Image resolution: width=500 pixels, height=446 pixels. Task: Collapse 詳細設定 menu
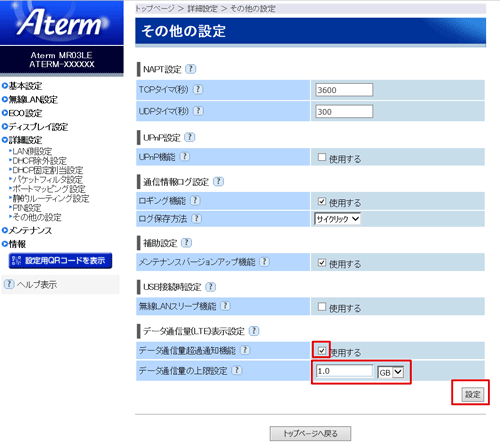pos(22,140)
